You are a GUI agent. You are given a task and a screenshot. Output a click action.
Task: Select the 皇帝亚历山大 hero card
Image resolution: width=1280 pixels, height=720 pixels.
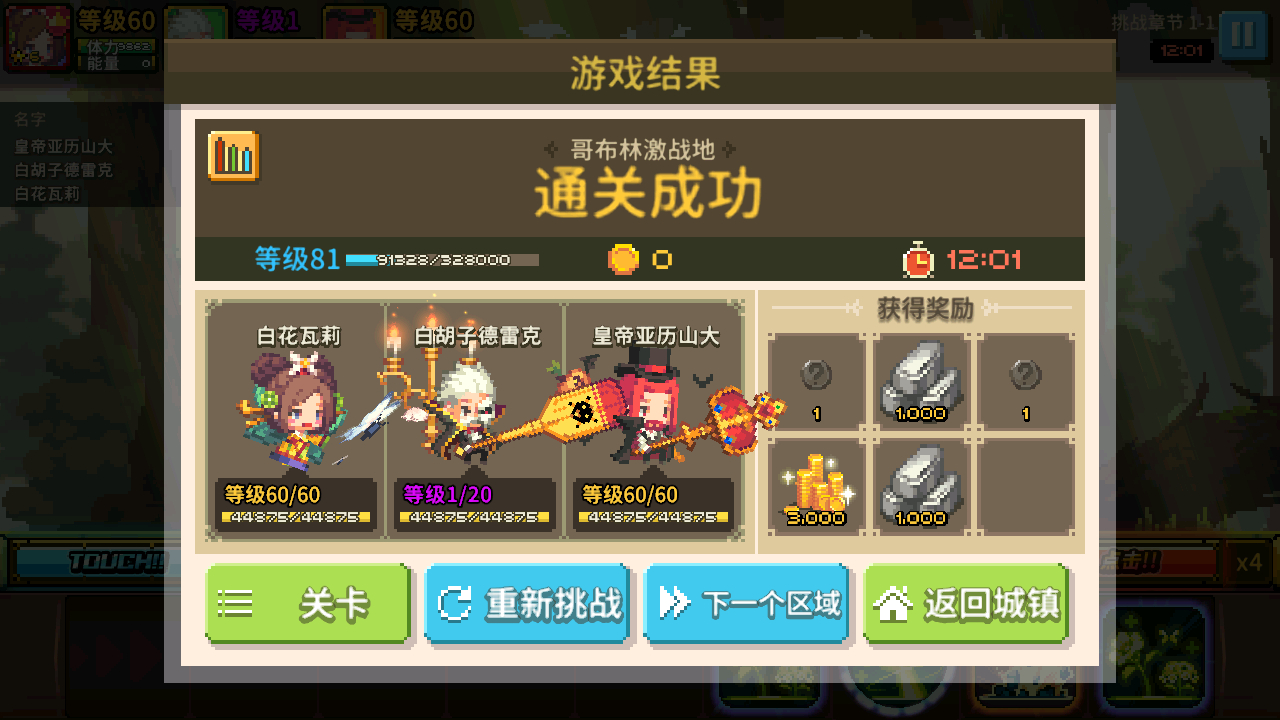(x=655, y=422)
